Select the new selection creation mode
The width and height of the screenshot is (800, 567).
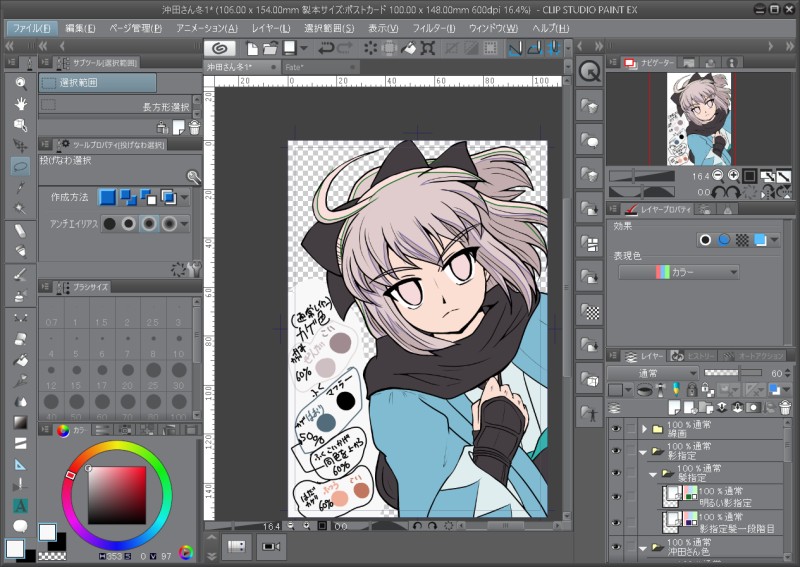point(107,197)
